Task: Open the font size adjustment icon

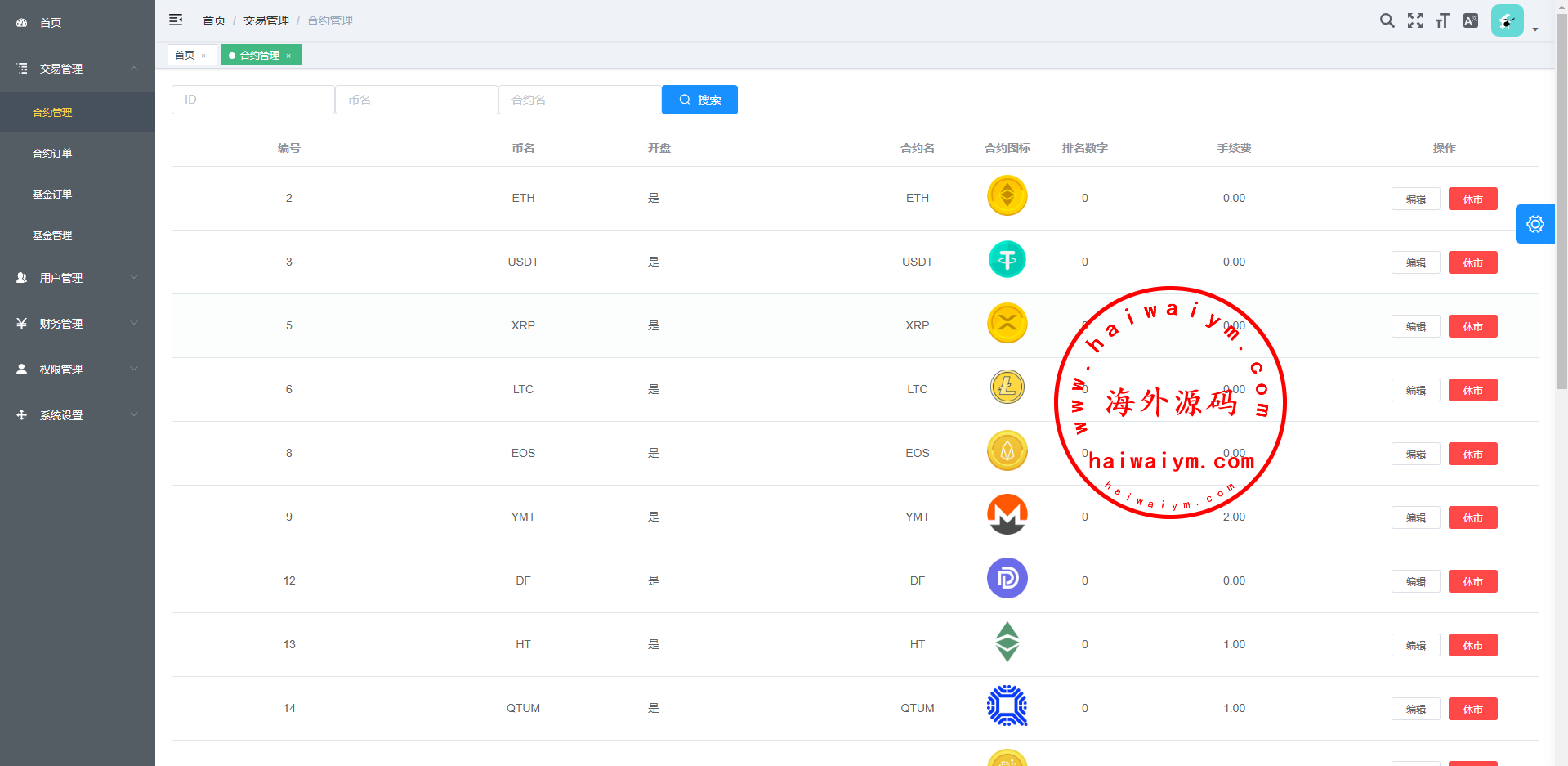Action: pyautogui.click(x=1442, y=20)
